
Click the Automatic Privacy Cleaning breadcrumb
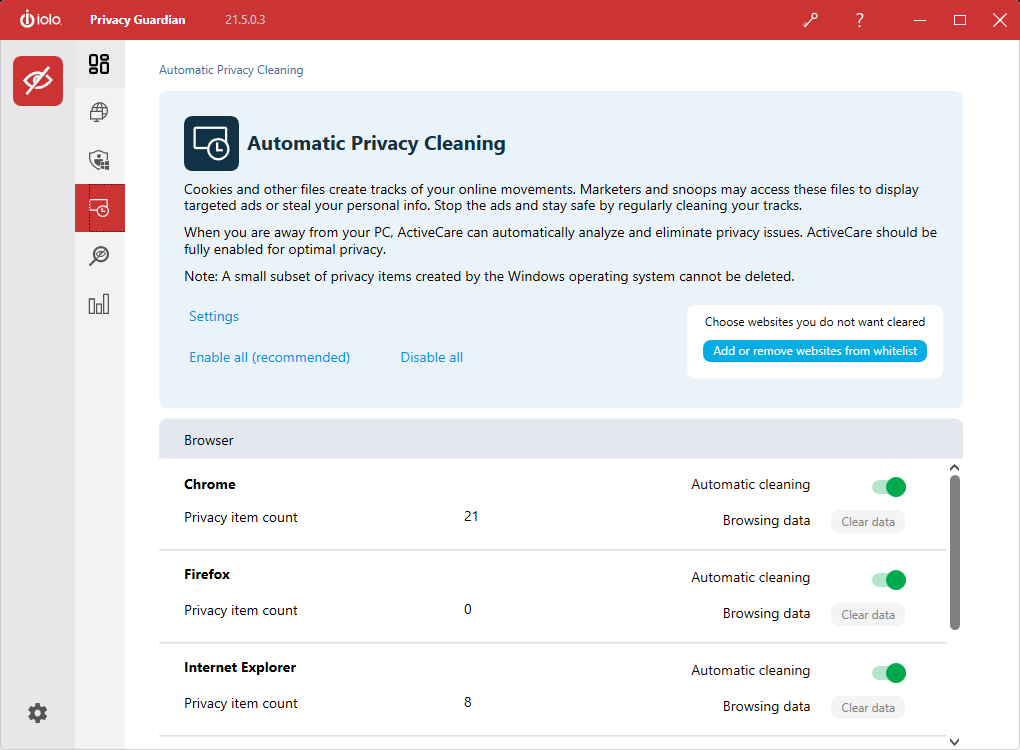coord(231,70)
